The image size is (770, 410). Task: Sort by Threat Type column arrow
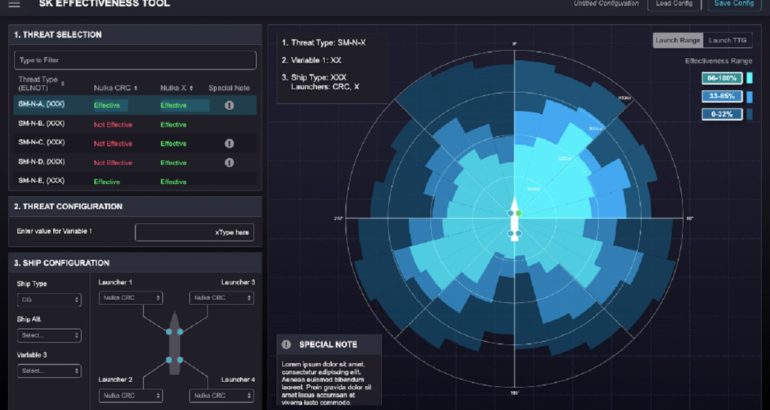point(63,83)
